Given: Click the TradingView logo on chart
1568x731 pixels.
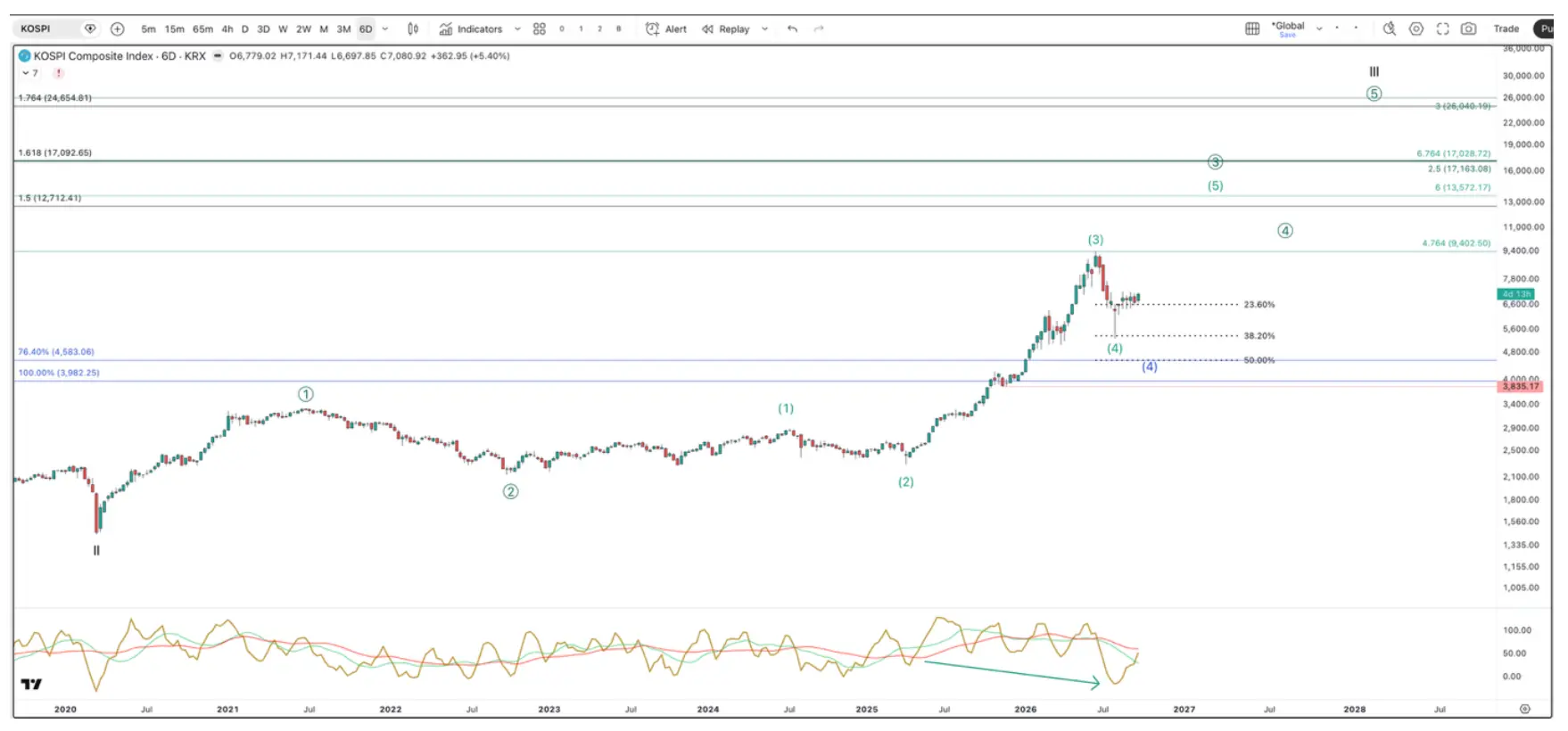Looking at the screenshot, I should 31,684.
